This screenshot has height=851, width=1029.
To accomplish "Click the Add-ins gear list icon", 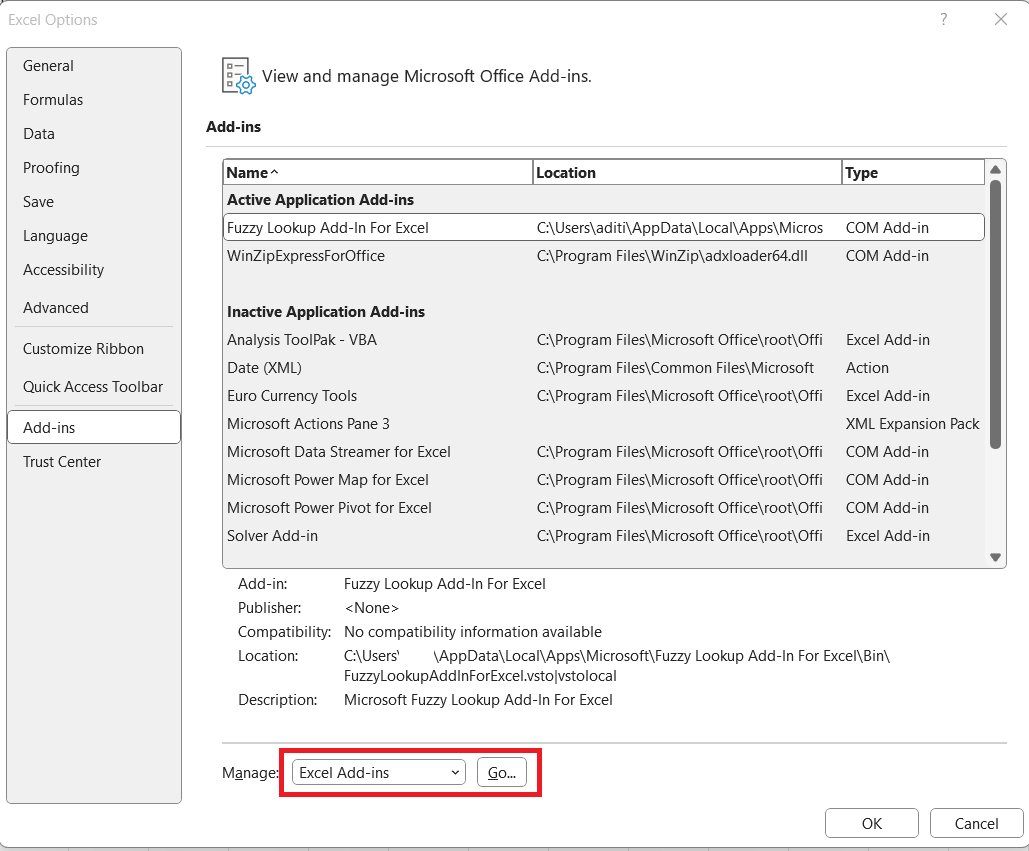I will coord(238,76).
